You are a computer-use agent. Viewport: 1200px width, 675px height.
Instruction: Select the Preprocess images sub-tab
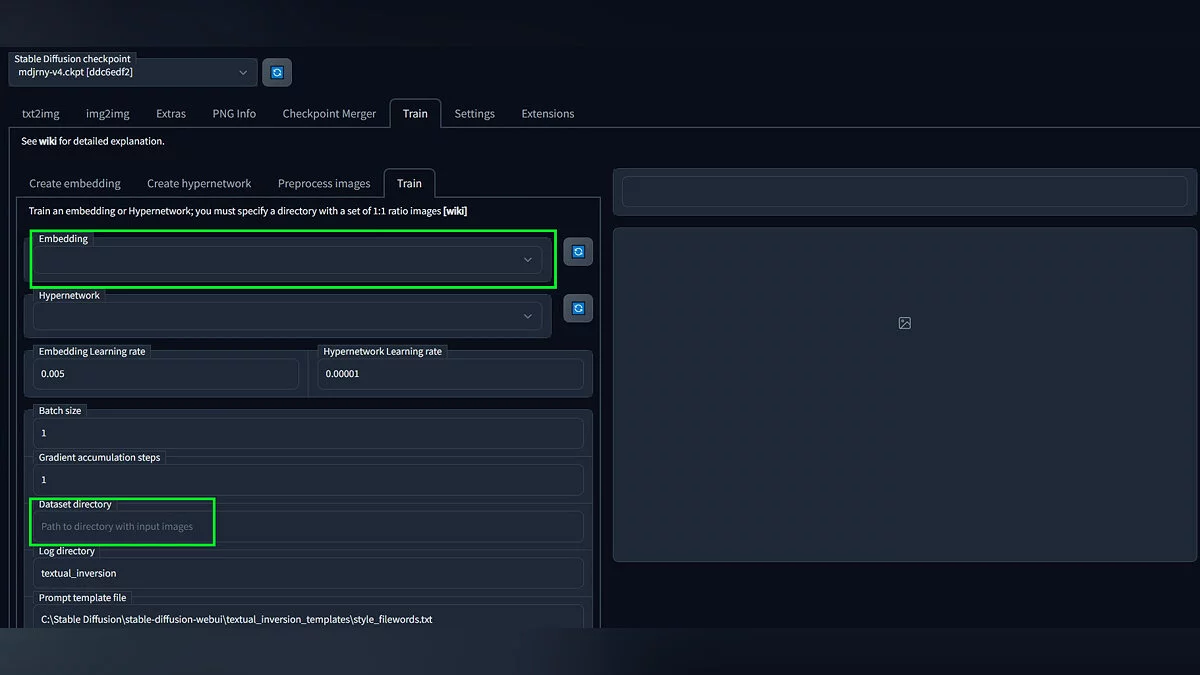click(x=324, y=184)
